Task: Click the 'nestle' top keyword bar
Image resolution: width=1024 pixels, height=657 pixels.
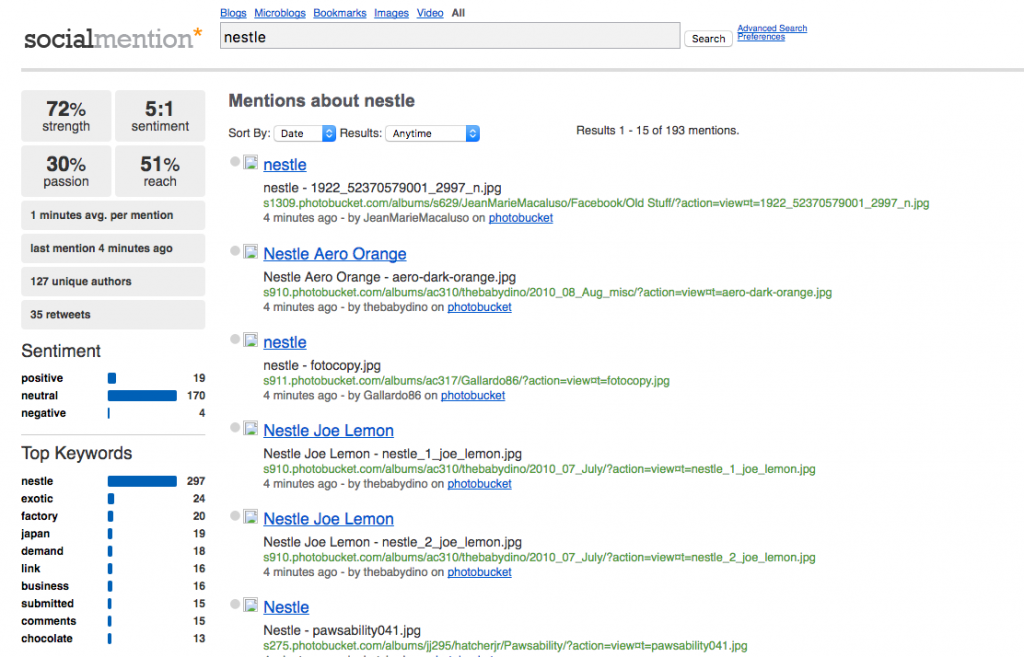Action: [142, 481]
